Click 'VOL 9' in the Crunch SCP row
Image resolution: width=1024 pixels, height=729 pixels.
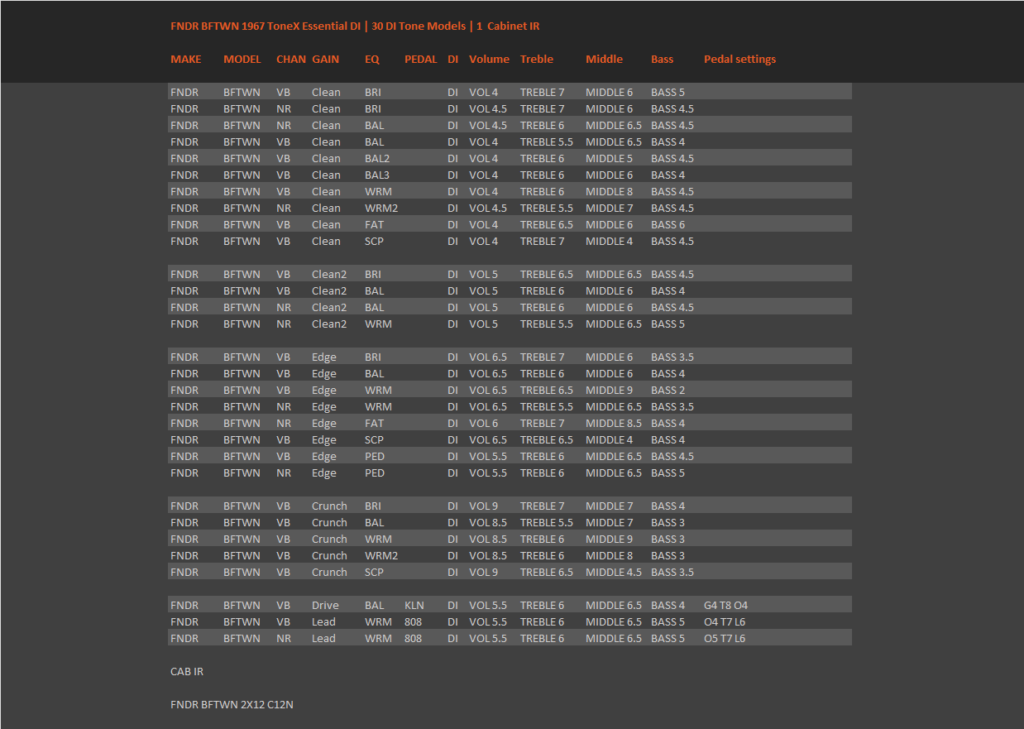click(x=483, y=572)
